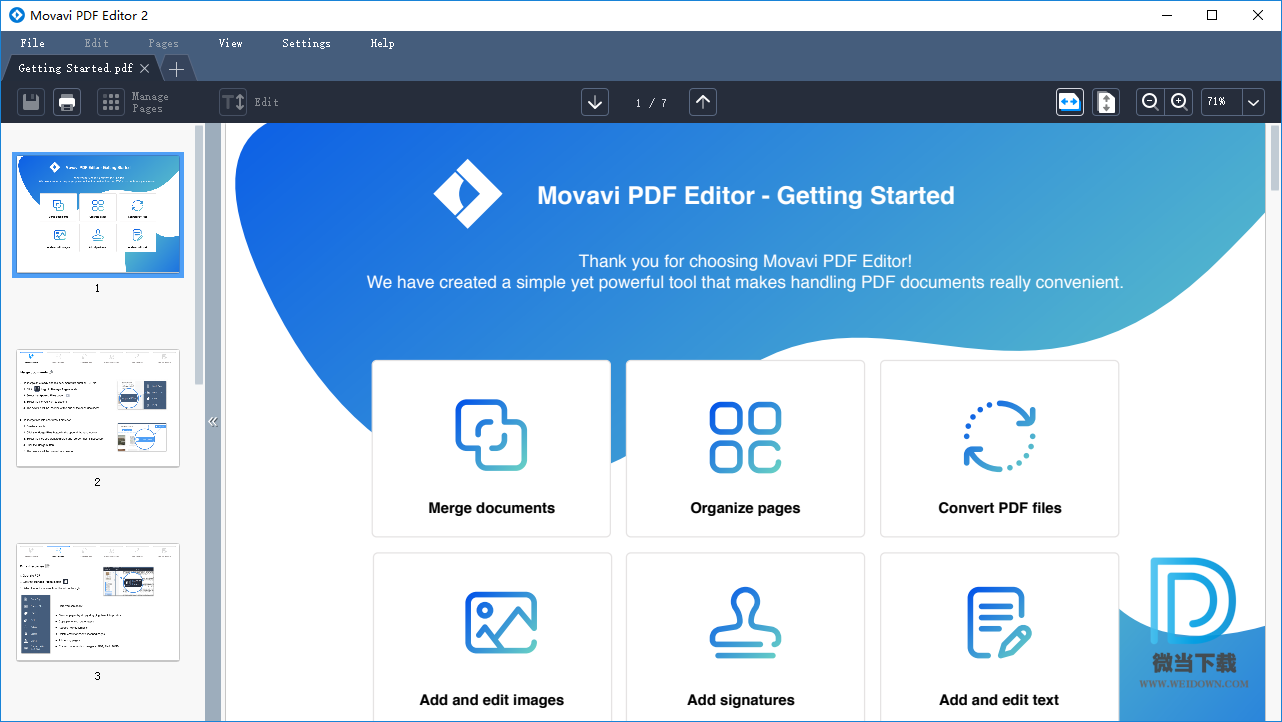The width and height of the screenshot is (1282, 722).
Task: Go to next page with down arrow
Action: (595, 102)
